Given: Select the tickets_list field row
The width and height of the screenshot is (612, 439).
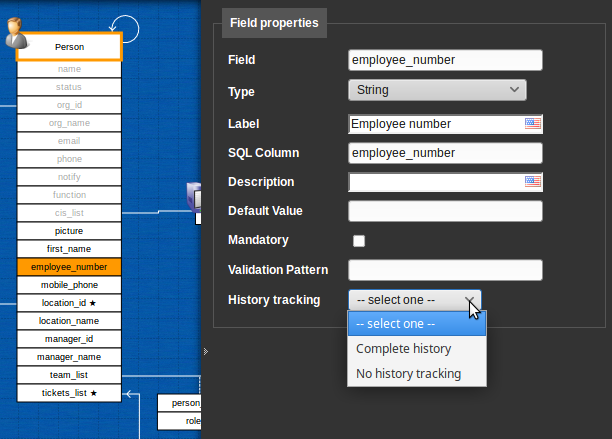Looking at the screenshot, I should click(x=69, y=393).
